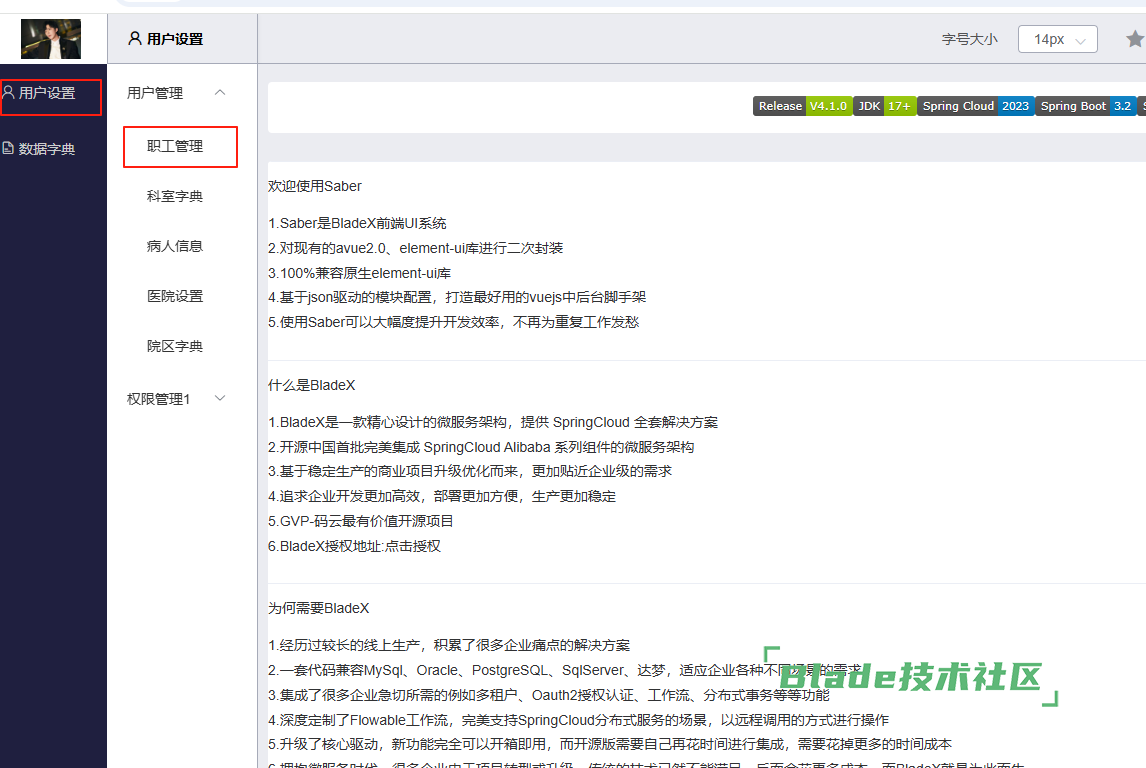Screen dimensions: 1146x768
Task: Select 院区字典 menu item
Action: point(175,346)
